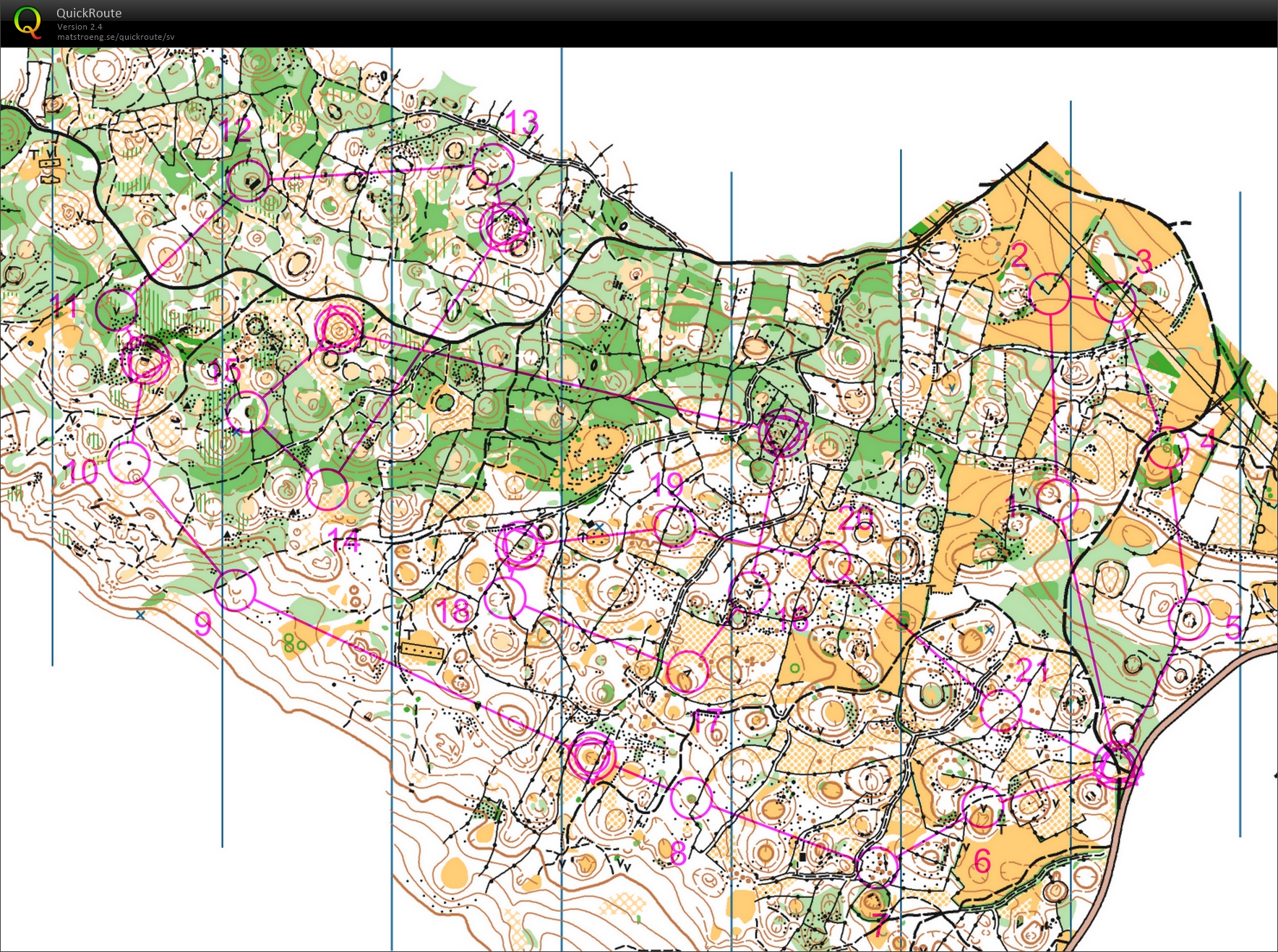Image resolution: width=1278 pixels, height=952 pixels.
Task: Select control circle 18 on the map
Action: point(505,598)
